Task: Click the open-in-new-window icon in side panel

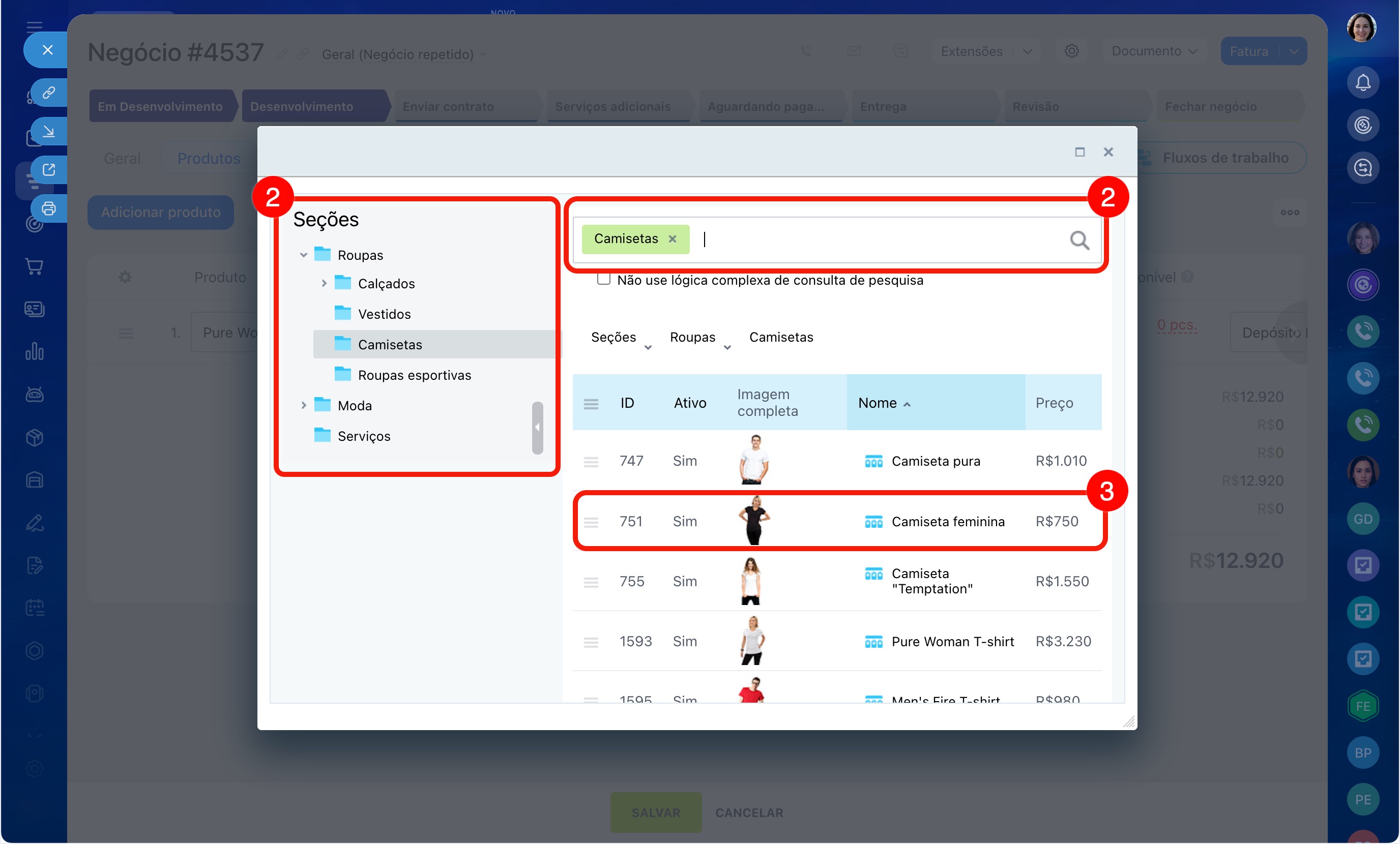Action: pos(49,170)
